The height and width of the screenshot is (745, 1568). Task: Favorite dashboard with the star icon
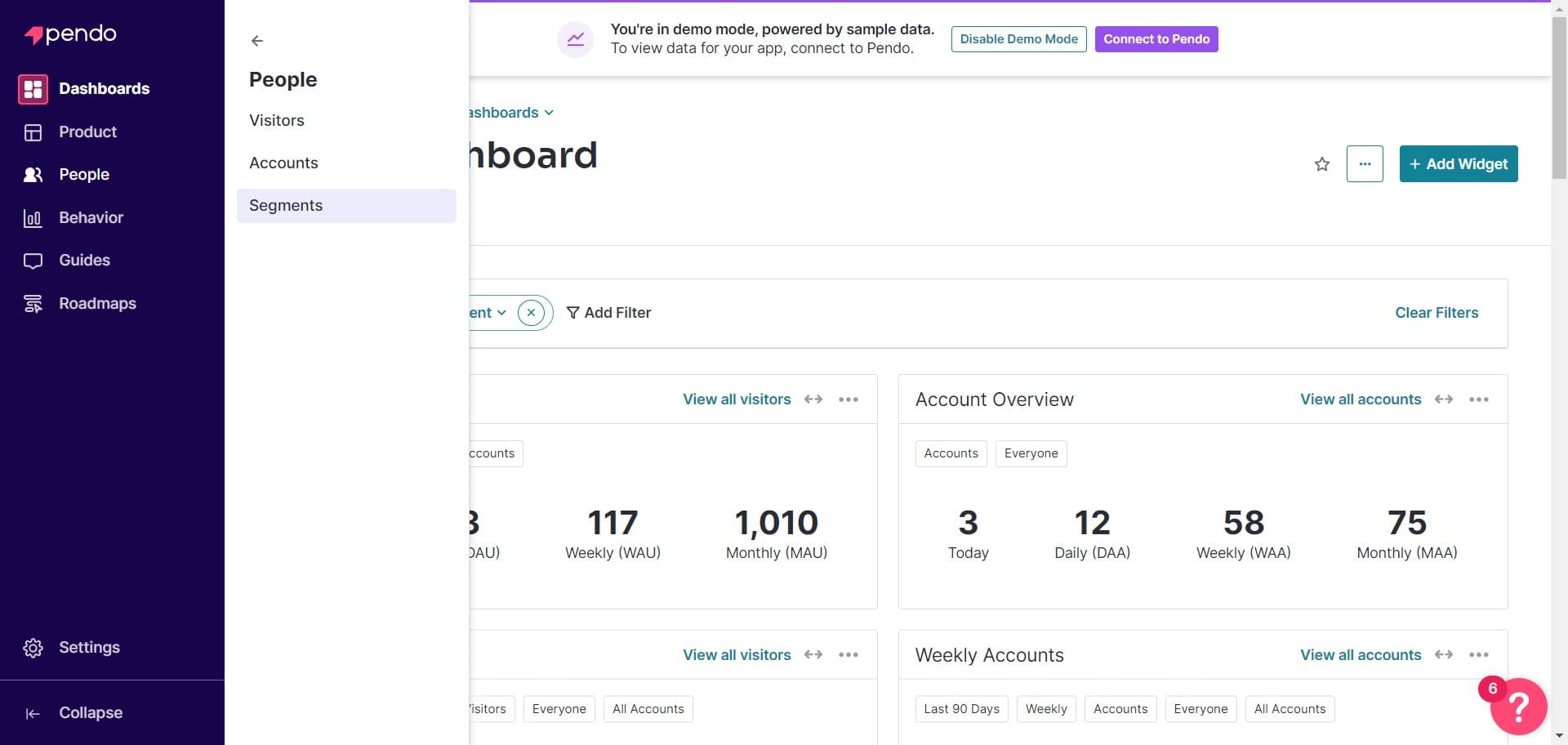(x=1322, y=164)
